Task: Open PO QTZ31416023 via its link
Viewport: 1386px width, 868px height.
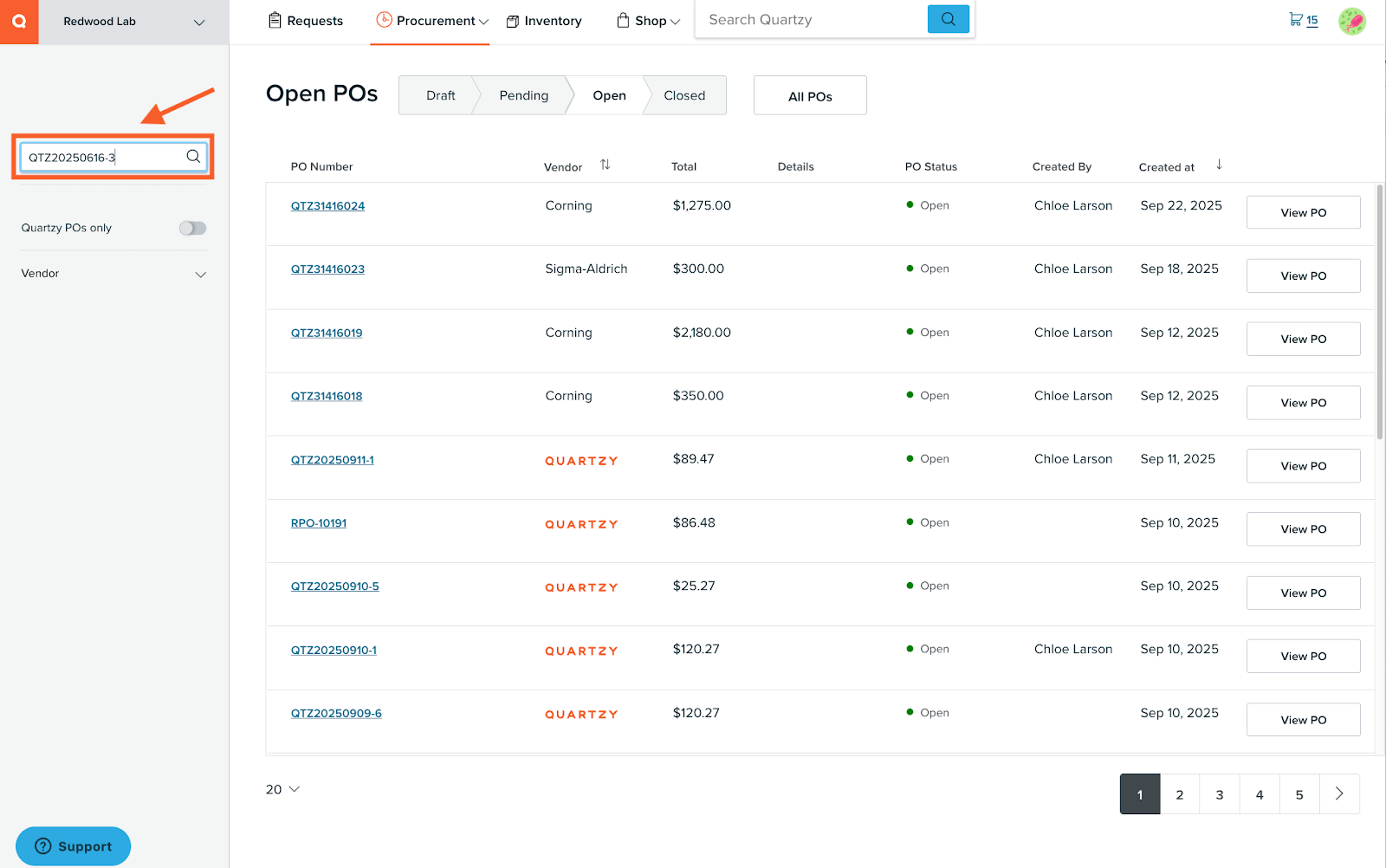Action: pyautogui.click(x=327, y=269)
